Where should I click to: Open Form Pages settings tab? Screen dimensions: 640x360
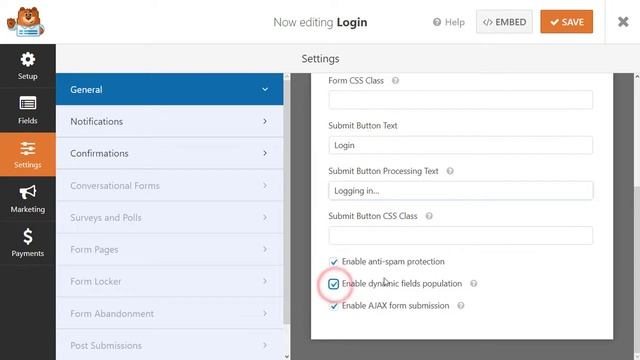(x=169, y=249)
